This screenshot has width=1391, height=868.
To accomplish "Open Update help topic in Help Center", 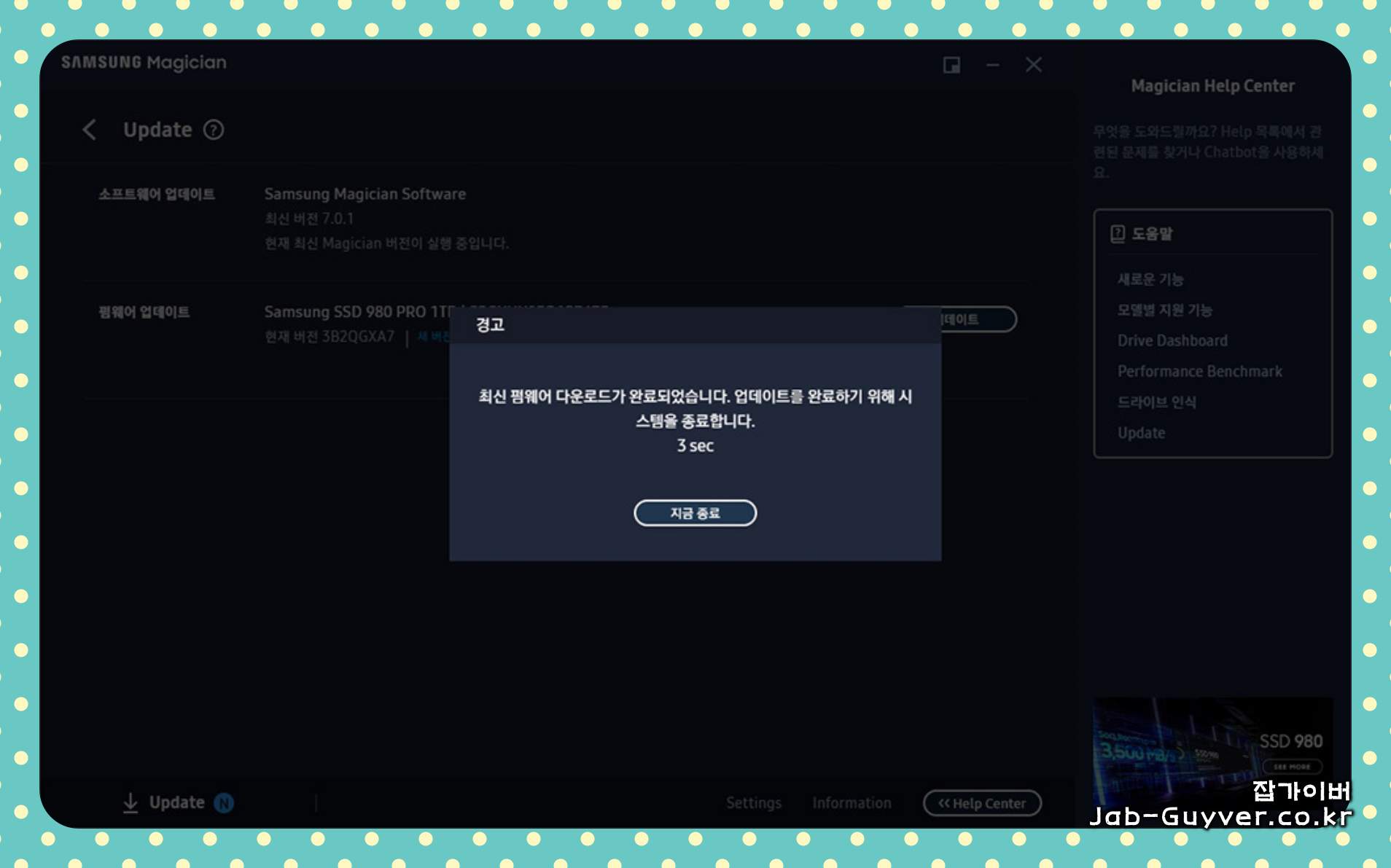I will (1142, 433).
